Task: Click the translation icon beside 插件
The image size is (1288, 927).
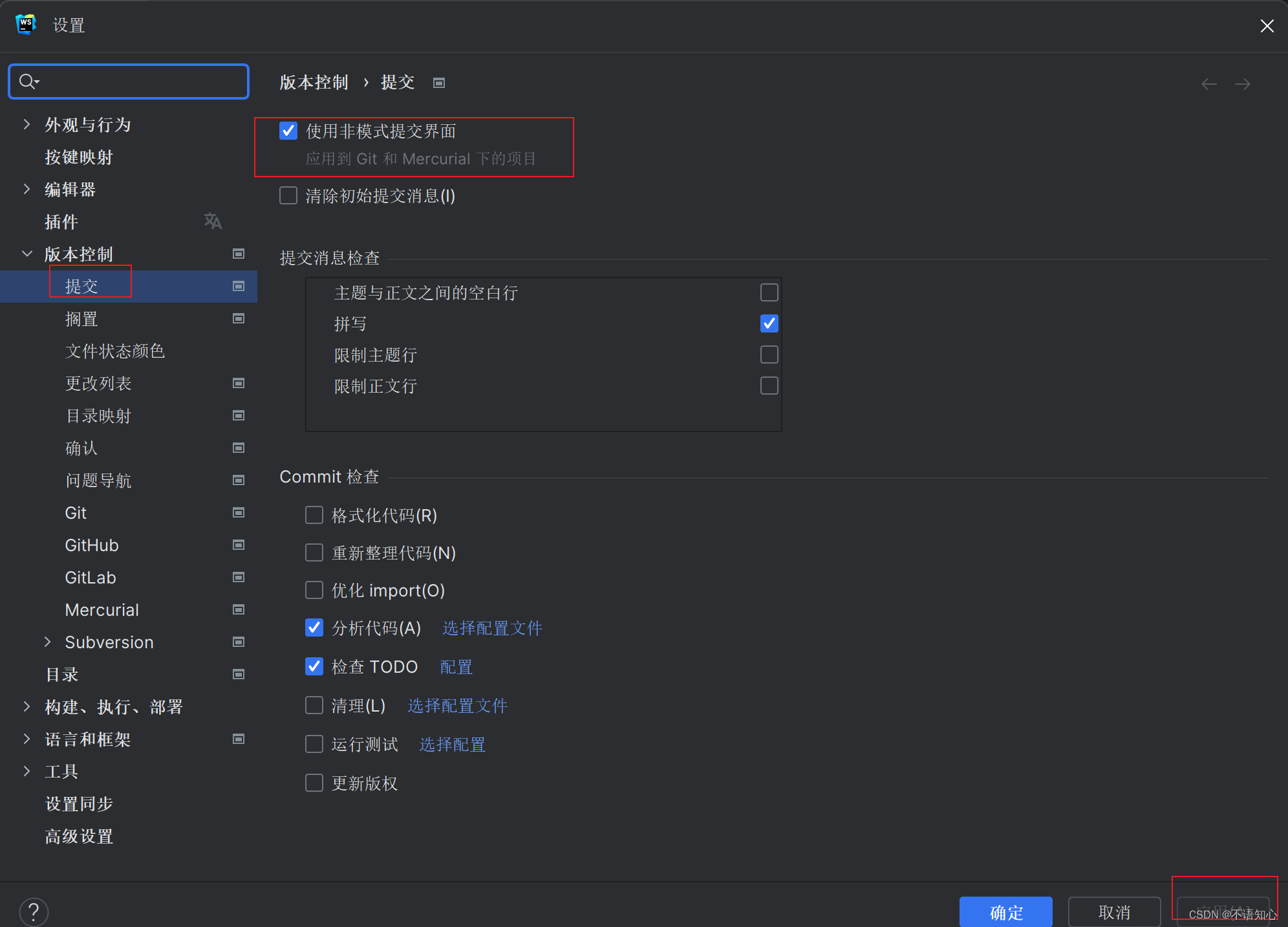Action: click(213, 221)
